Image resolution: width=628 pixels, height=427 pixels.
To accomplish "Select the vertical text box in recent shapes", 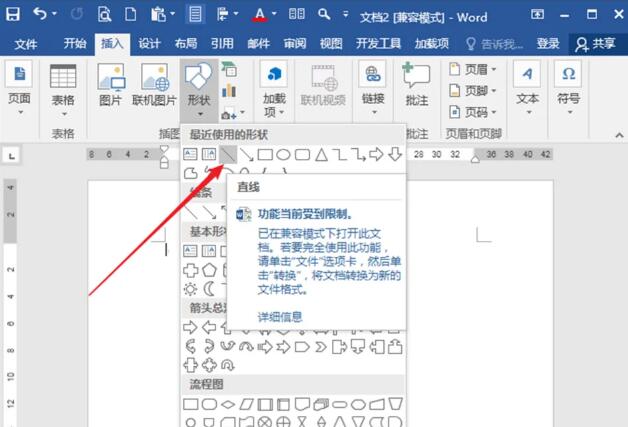I will [209, 154].
